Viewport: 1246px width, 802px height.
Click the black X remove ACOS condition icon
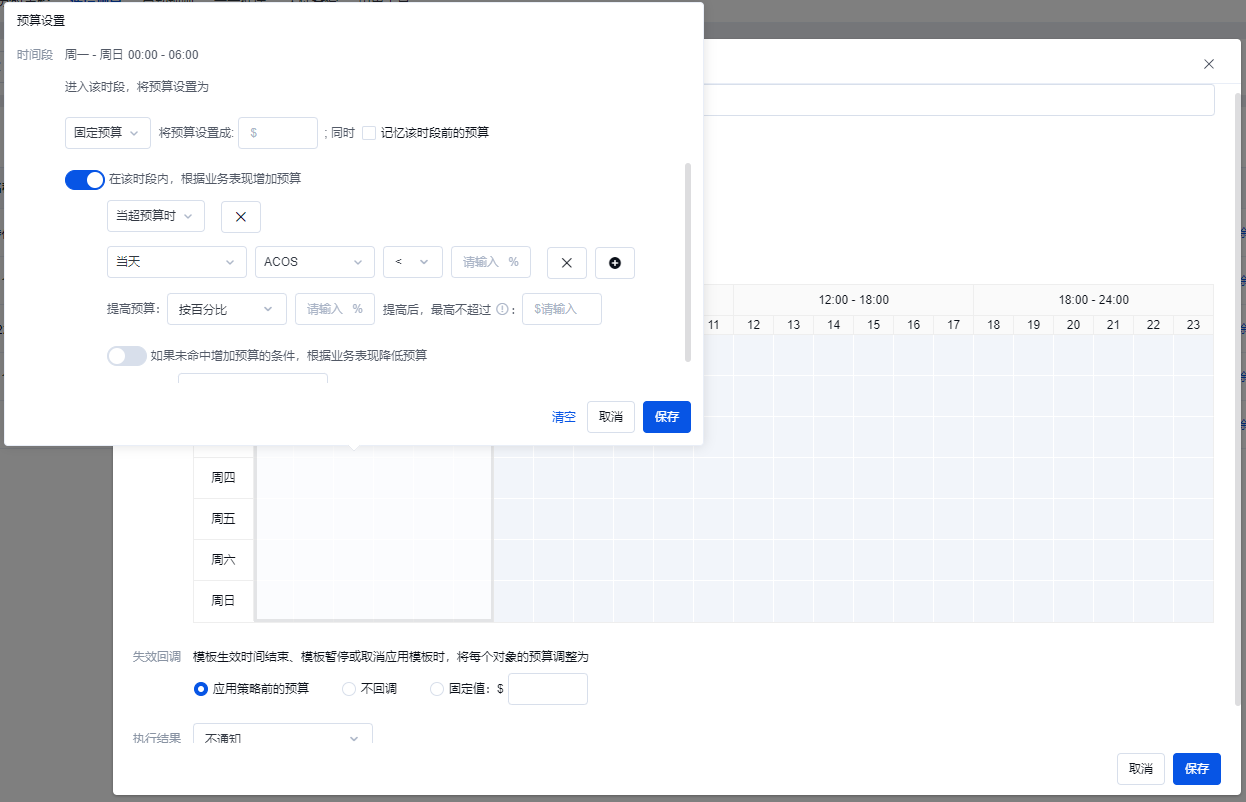tap(566, 262)
